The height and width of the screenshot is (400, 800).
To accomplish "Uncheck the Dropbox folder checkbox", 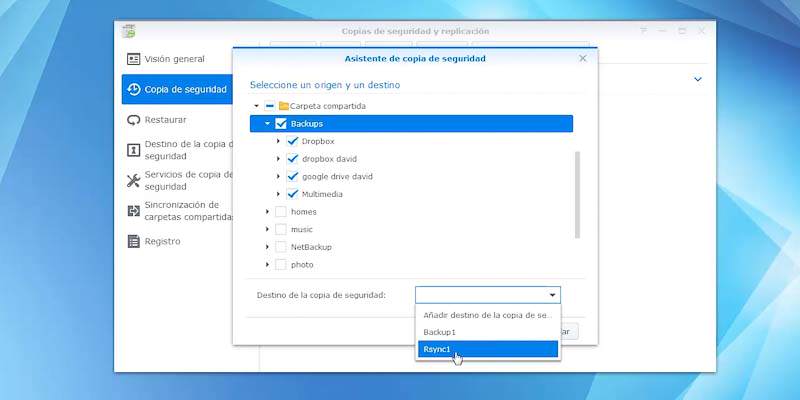I will [292, 141].
